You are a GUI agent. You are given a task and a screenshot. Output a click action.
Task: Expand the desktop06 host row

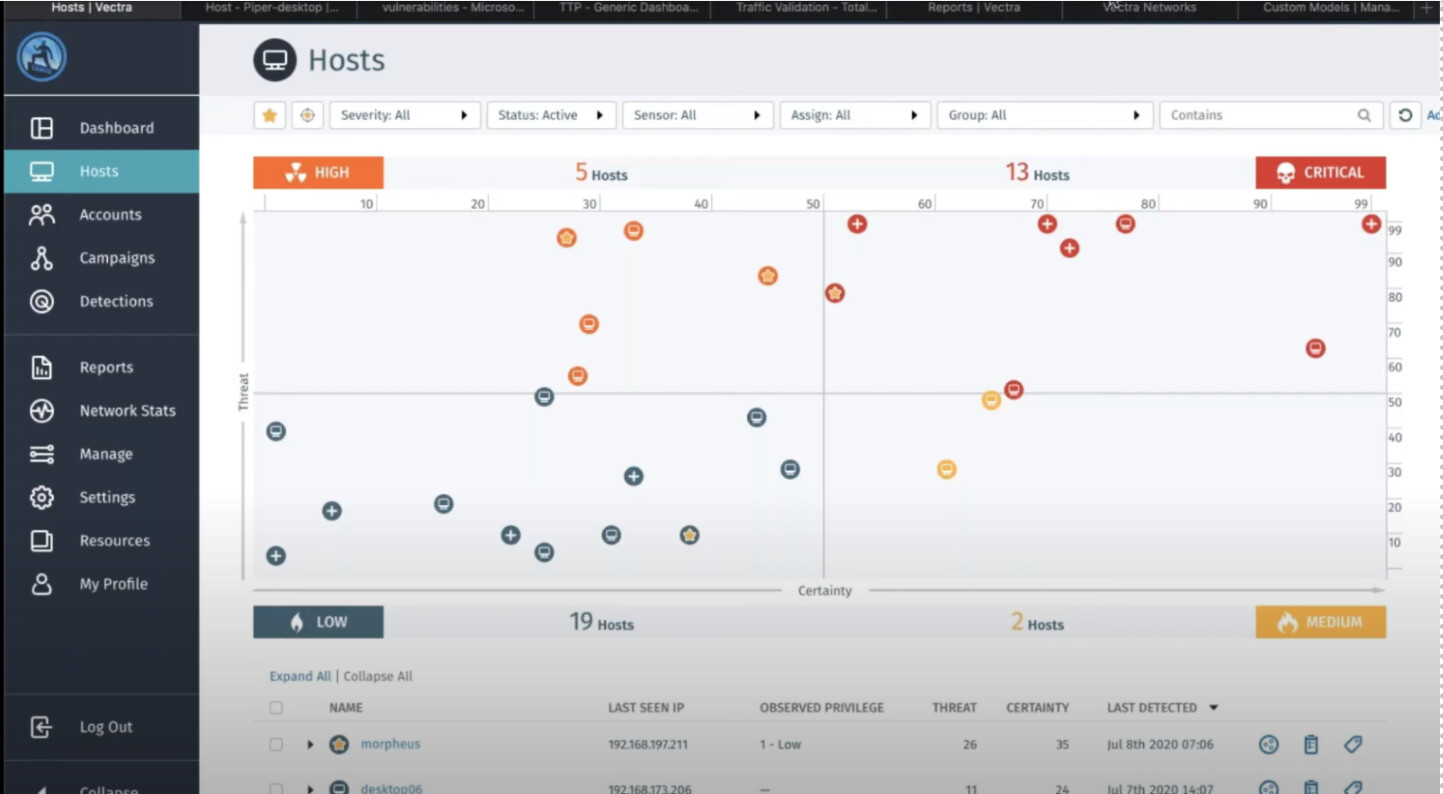tap(310, 789)
